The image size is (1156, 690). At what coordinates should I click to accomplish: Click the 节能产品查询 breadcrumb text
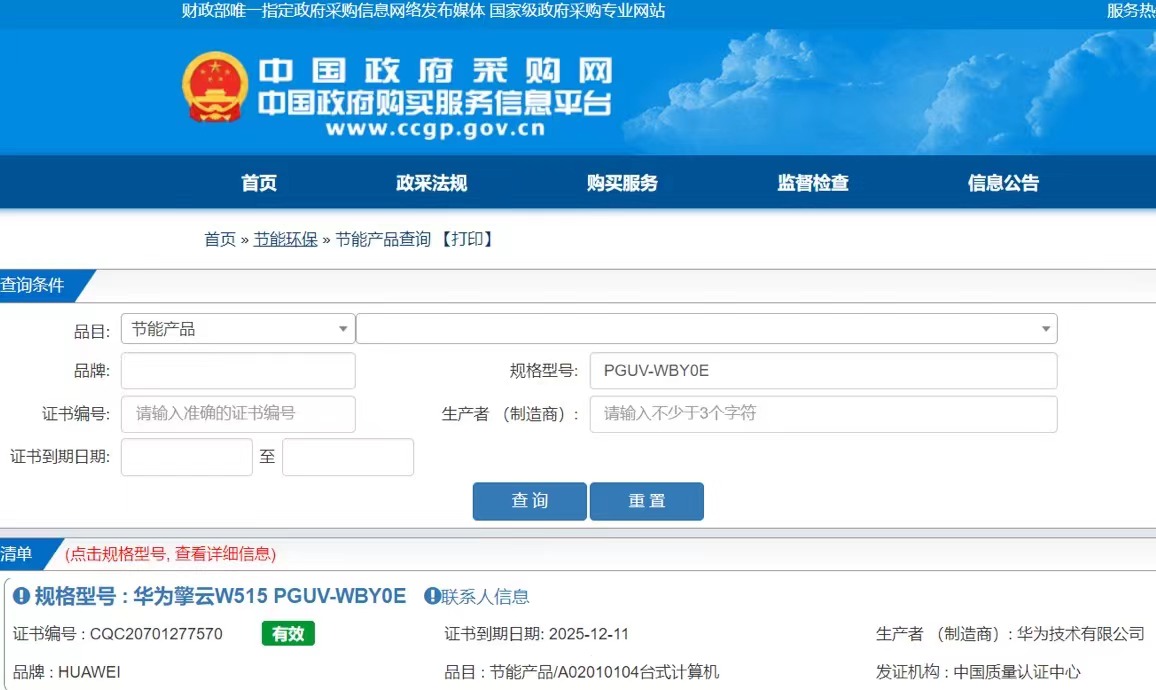(x=383, y=239)
